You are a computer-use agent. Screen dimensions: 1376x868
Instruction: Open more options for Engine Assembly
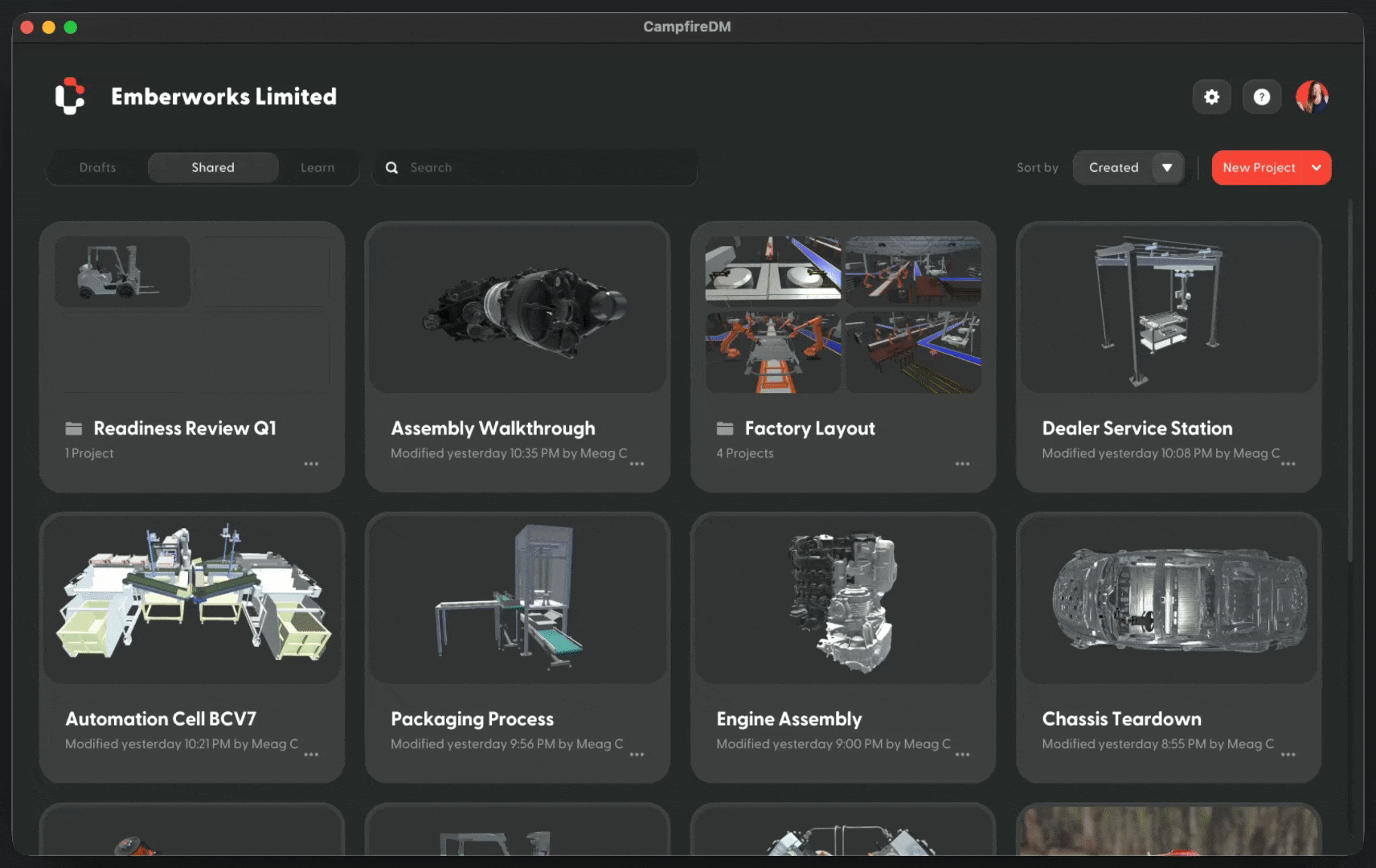coord(962,755)
